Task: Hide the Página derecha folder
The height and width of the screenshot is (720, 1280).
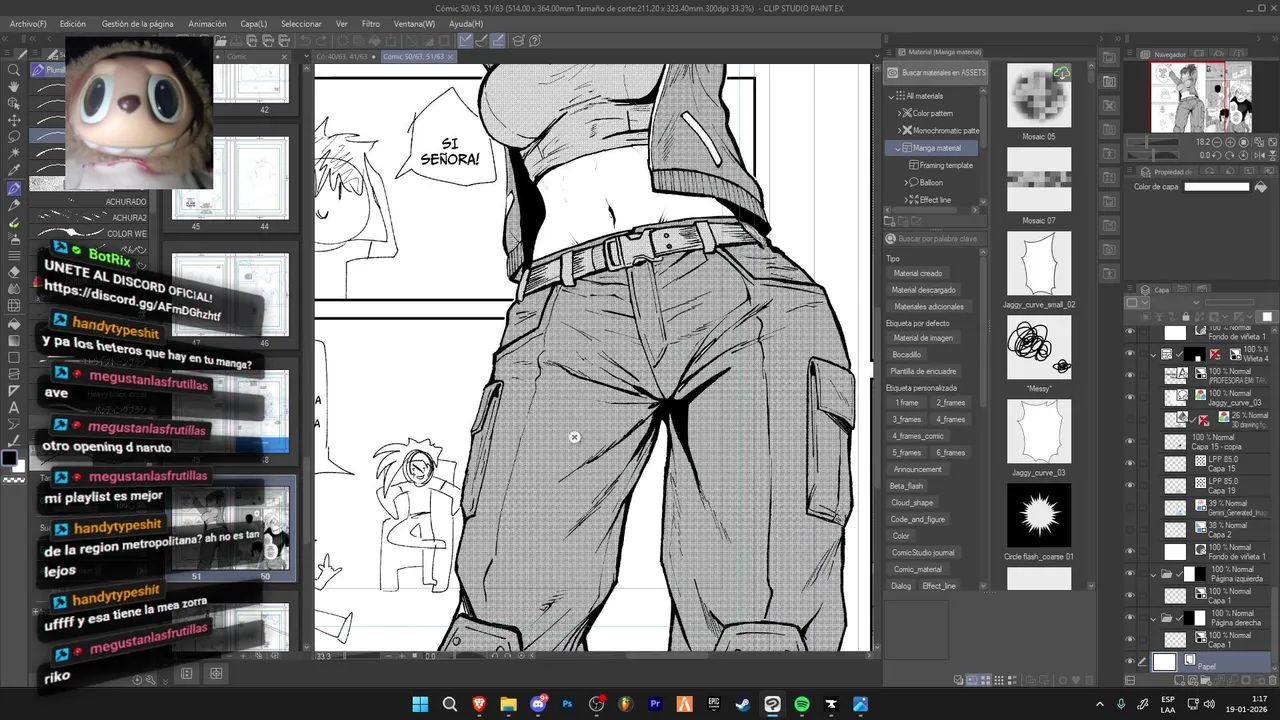Action: (1130, 618)
